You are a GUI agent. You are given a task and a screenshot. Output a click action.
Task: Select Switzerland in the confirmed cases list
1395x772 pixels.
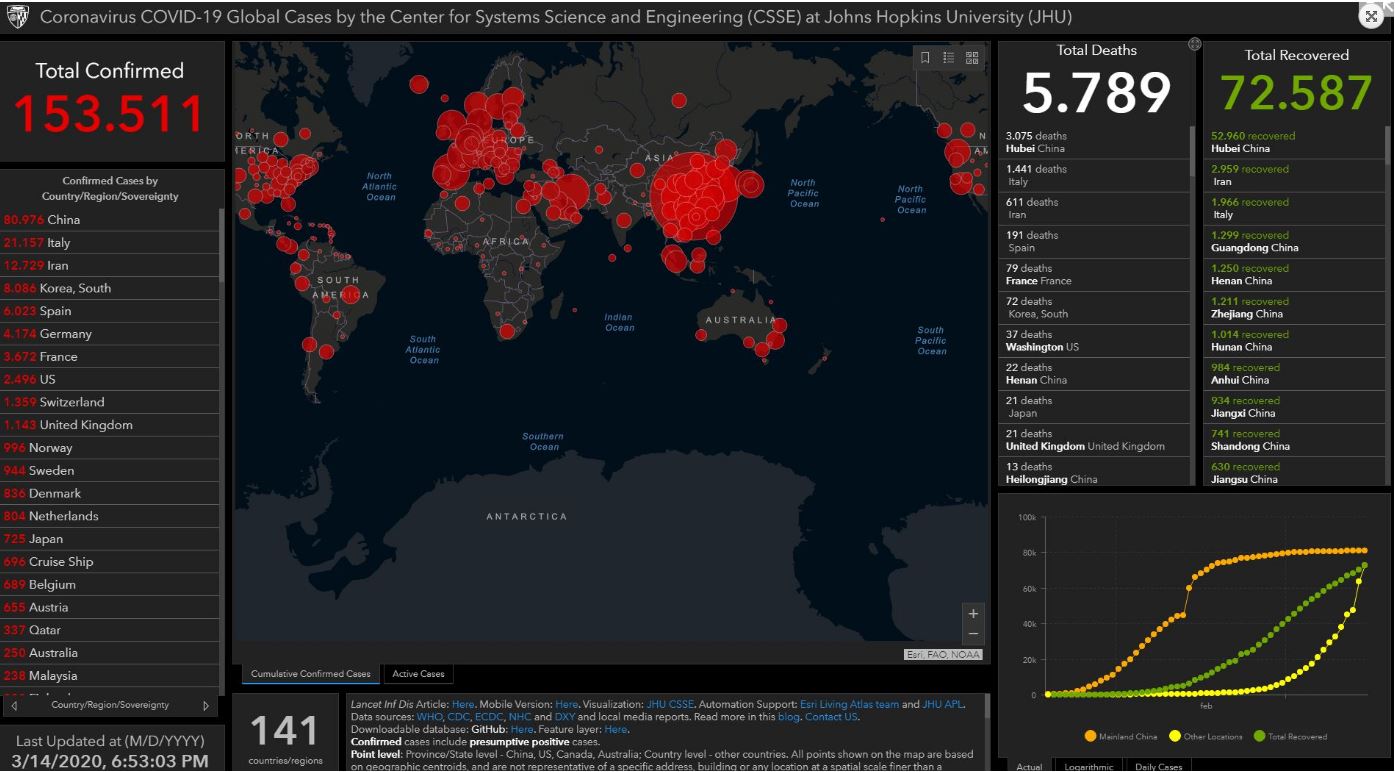point(110,402)
